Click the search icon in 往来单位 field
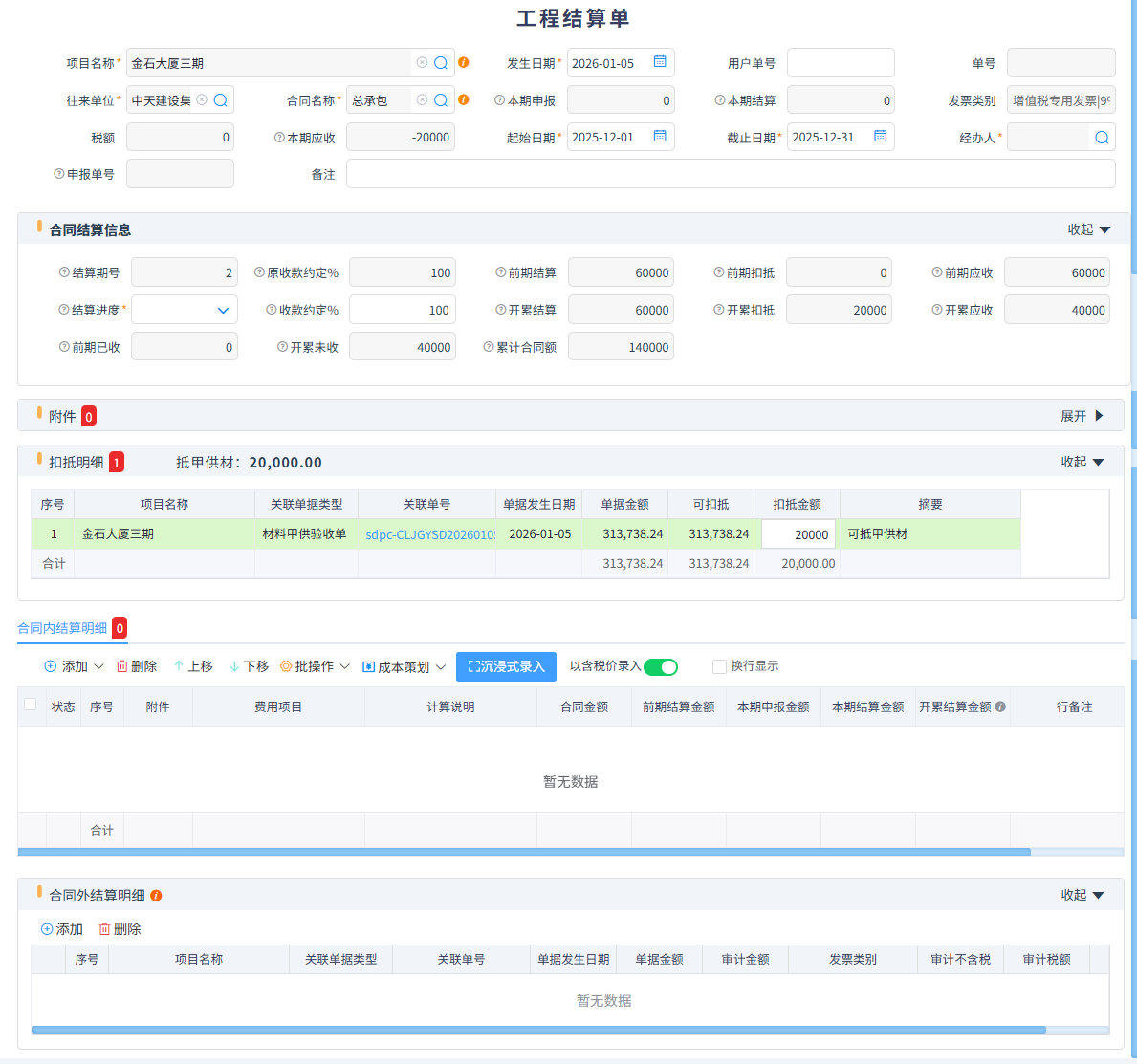Screen dimensions: 1137x1064 coord(221,100)
